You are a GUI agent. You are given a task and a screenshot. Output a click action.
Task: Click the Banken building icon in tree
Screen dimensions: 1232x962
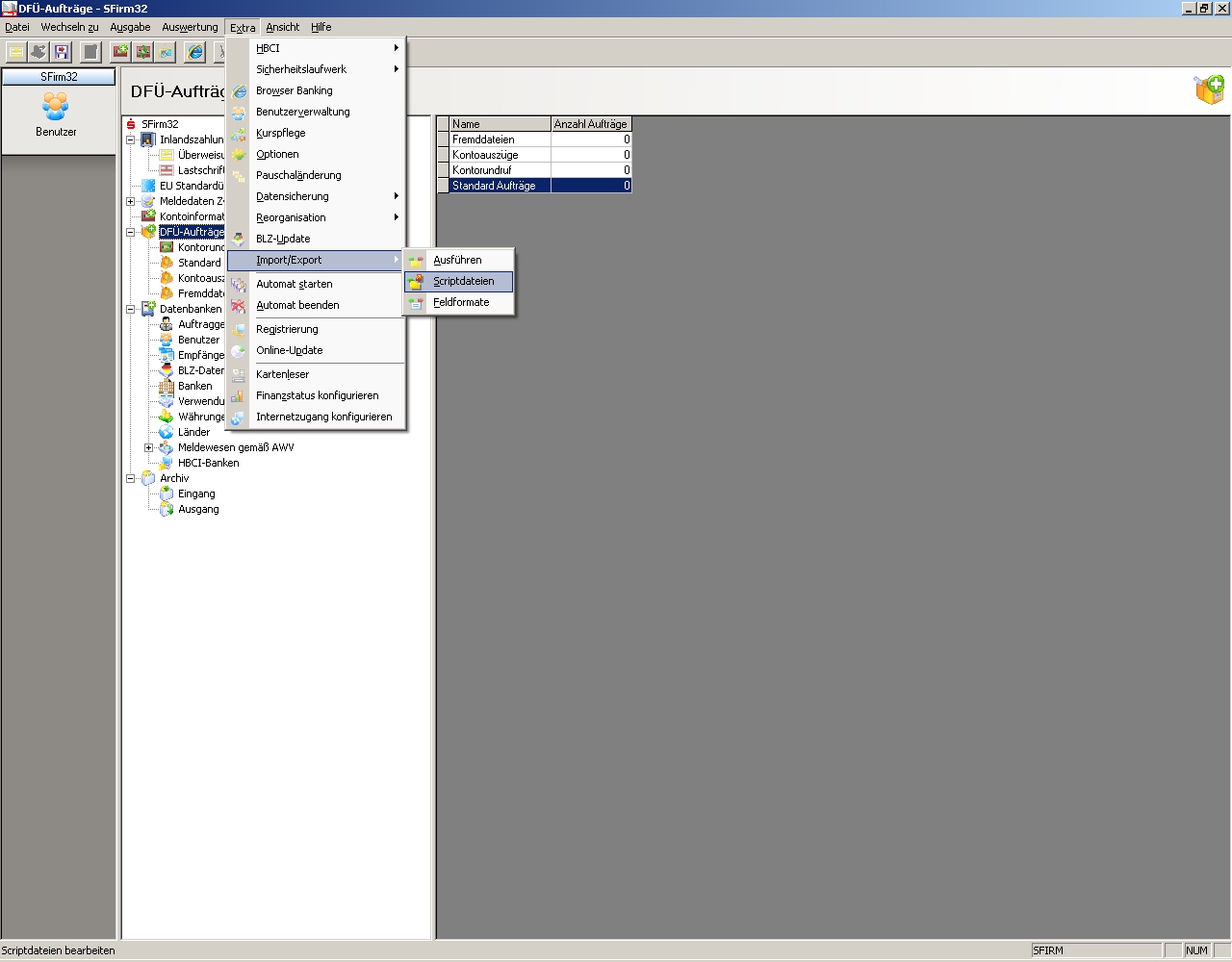(167, 386)
